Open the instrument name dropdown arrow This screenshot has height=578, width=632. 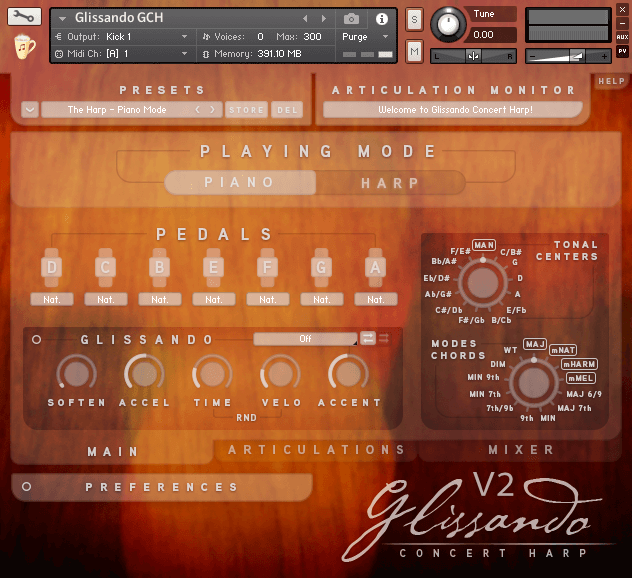click(62, 19)
